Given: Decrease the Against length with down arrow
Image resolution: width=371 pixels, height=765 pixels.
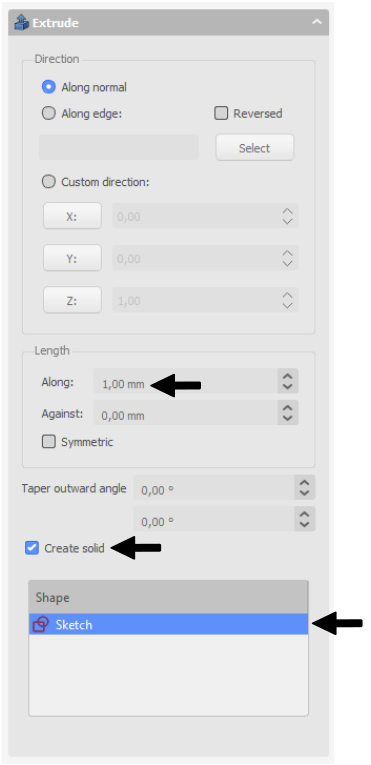Looking at the screenshot, I should 288,419.
